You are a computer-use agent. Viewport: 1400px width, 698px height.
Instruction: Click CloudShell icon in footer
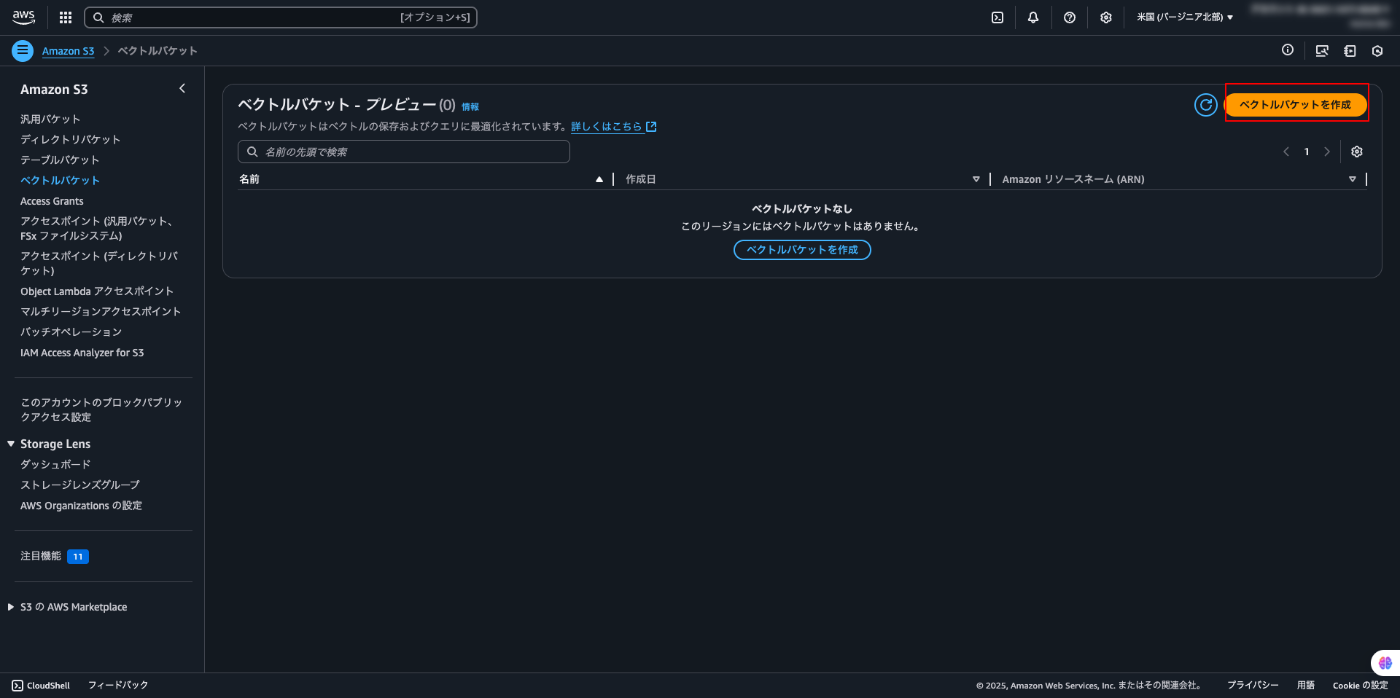coord(17,685)
